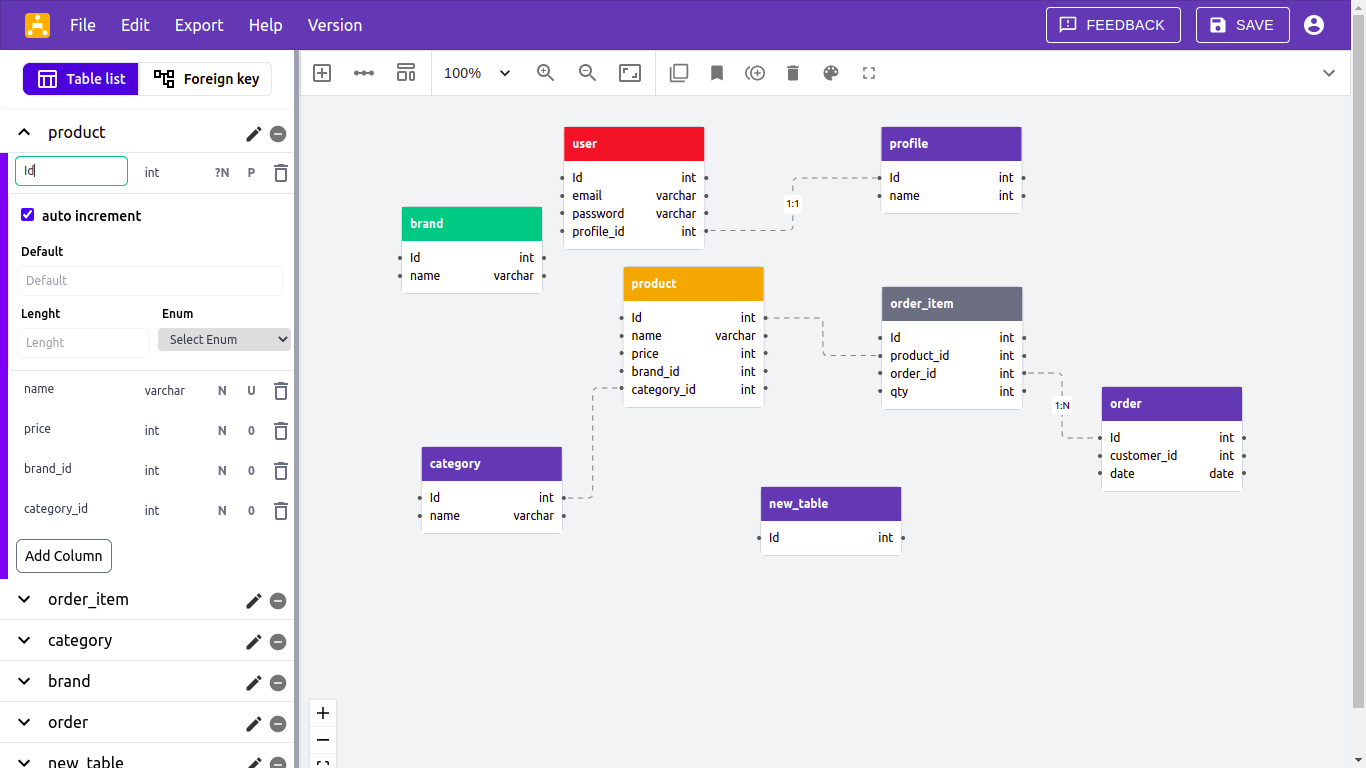Screen dimensions: 1366x768
Task: Collapse the product table section
Action: (25, 132)
